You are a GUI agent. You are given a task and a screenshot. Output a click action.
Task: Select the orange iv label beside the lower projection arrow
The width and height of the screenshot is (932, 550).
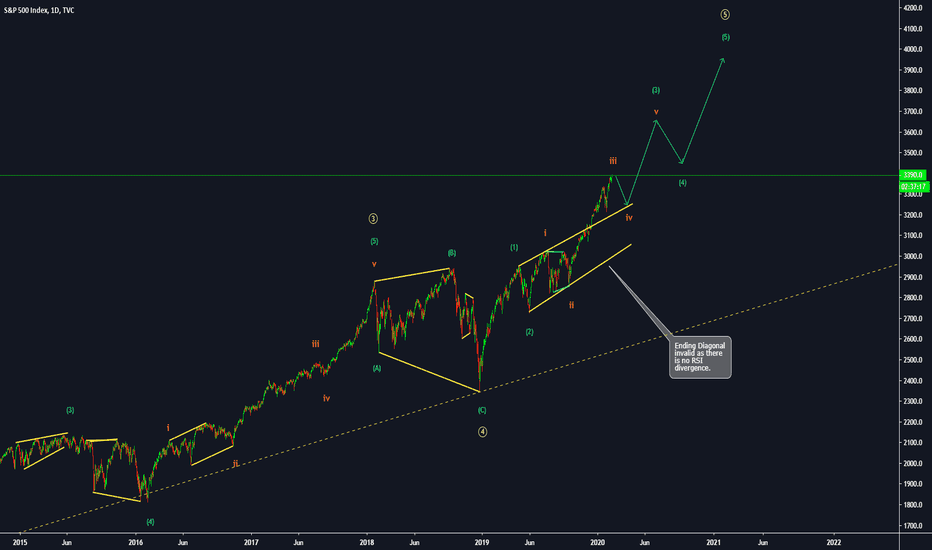pyautogui.click(x=629, y=218)
